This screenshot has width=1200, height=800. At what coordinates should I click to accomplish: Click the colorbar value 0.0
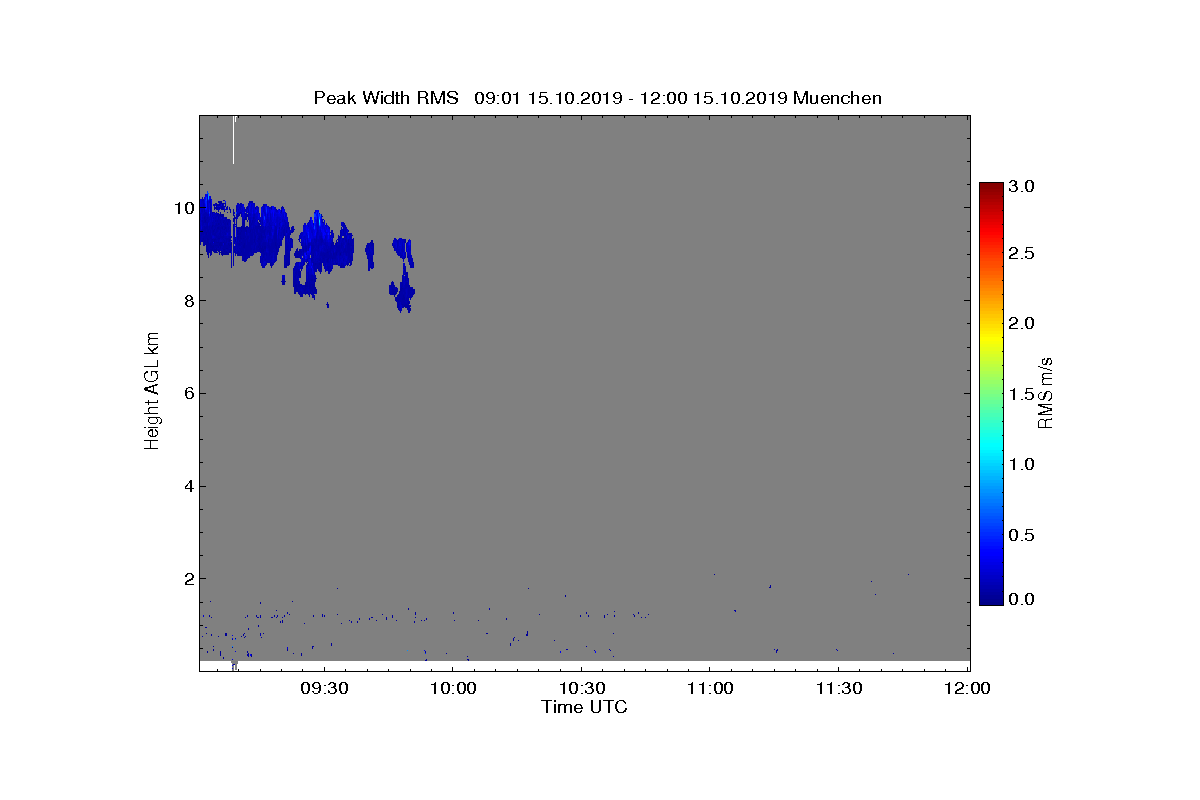click(x=1022, y=599)
